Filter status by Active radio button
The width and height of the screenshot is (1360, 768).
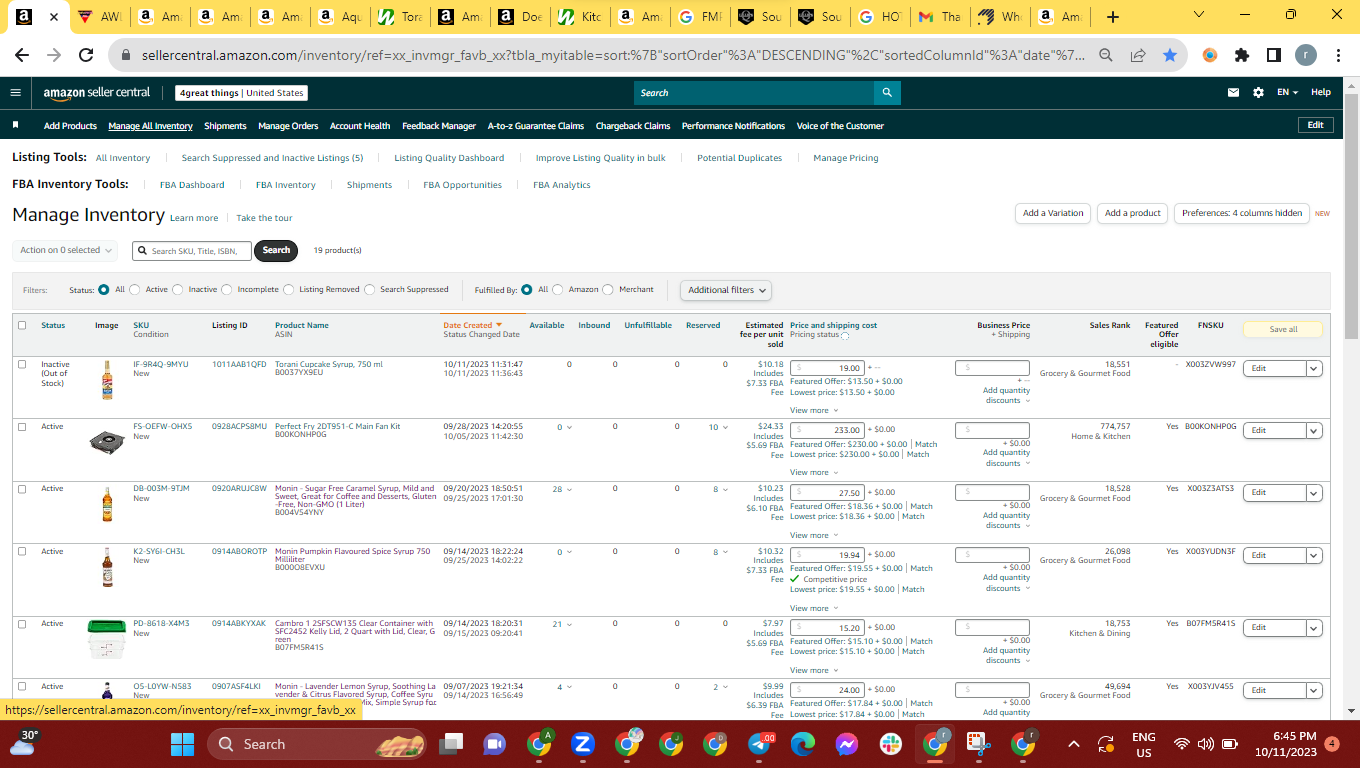point(135,290)
